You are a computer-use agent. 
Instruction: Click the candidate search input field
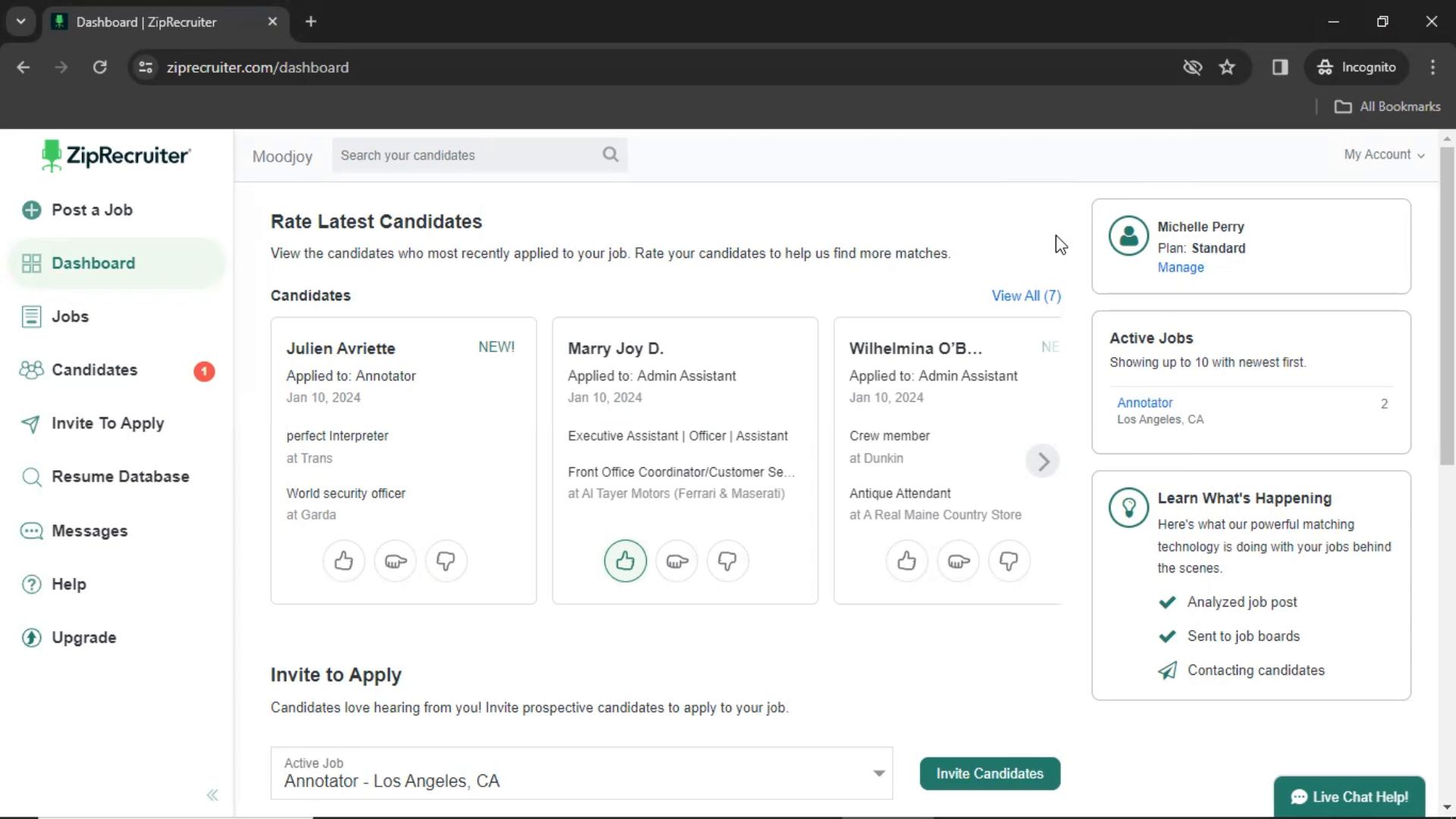pyautogui.click(x=480, y=154)
